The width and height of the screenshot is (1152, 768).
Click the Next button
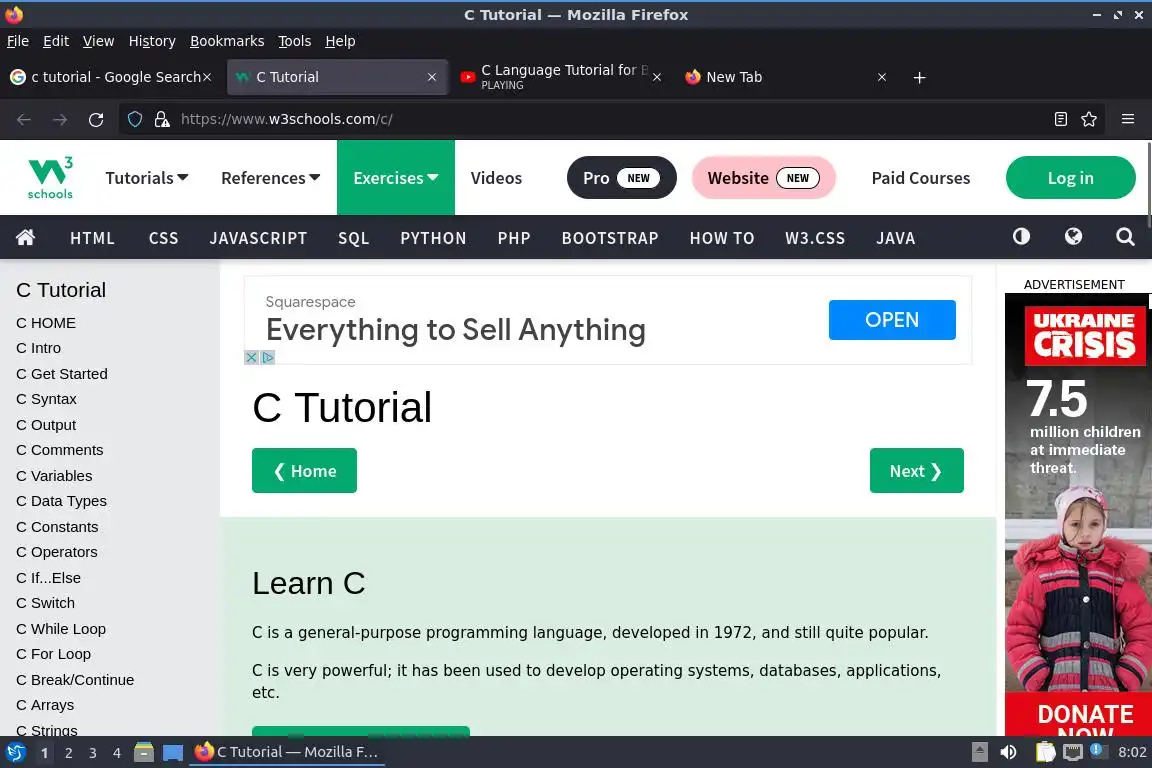pos(916,471)
